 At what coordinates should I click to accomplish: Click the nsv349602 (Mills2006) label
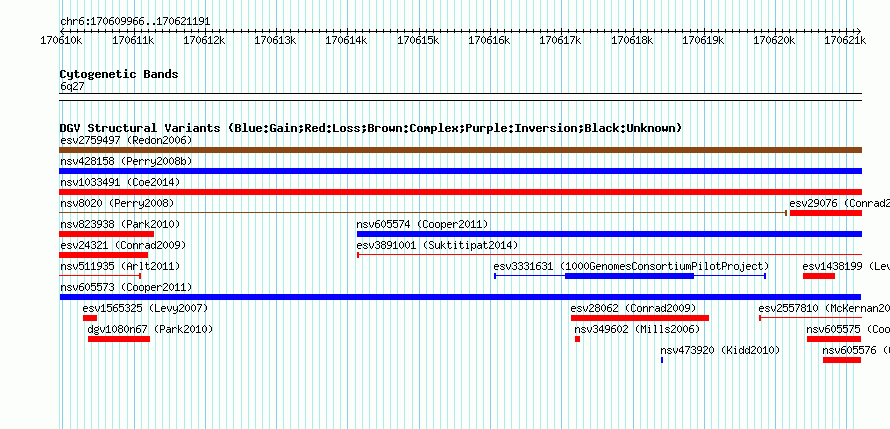pos(637,329)
